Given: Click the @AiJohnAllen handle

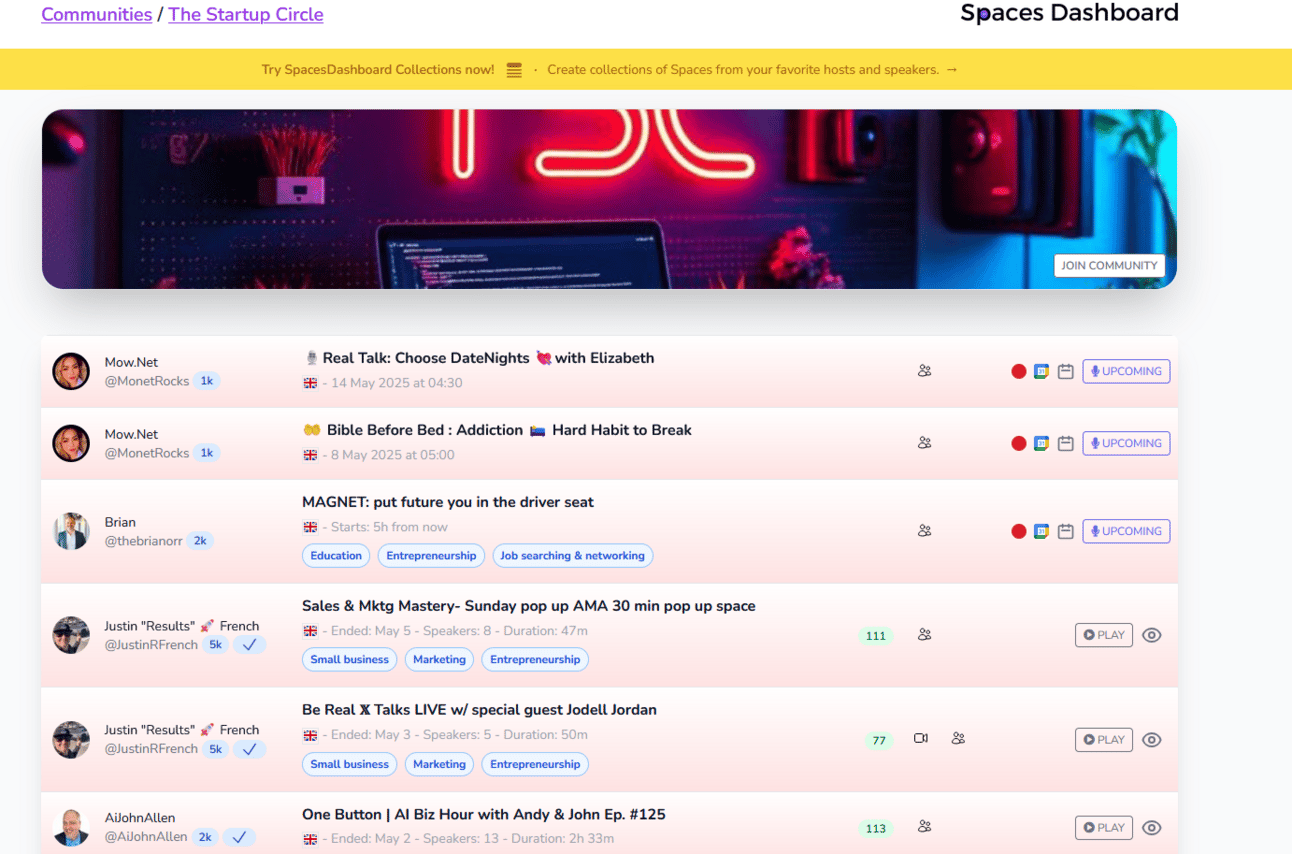Looking at the screenshot, I should coord(146,837).
